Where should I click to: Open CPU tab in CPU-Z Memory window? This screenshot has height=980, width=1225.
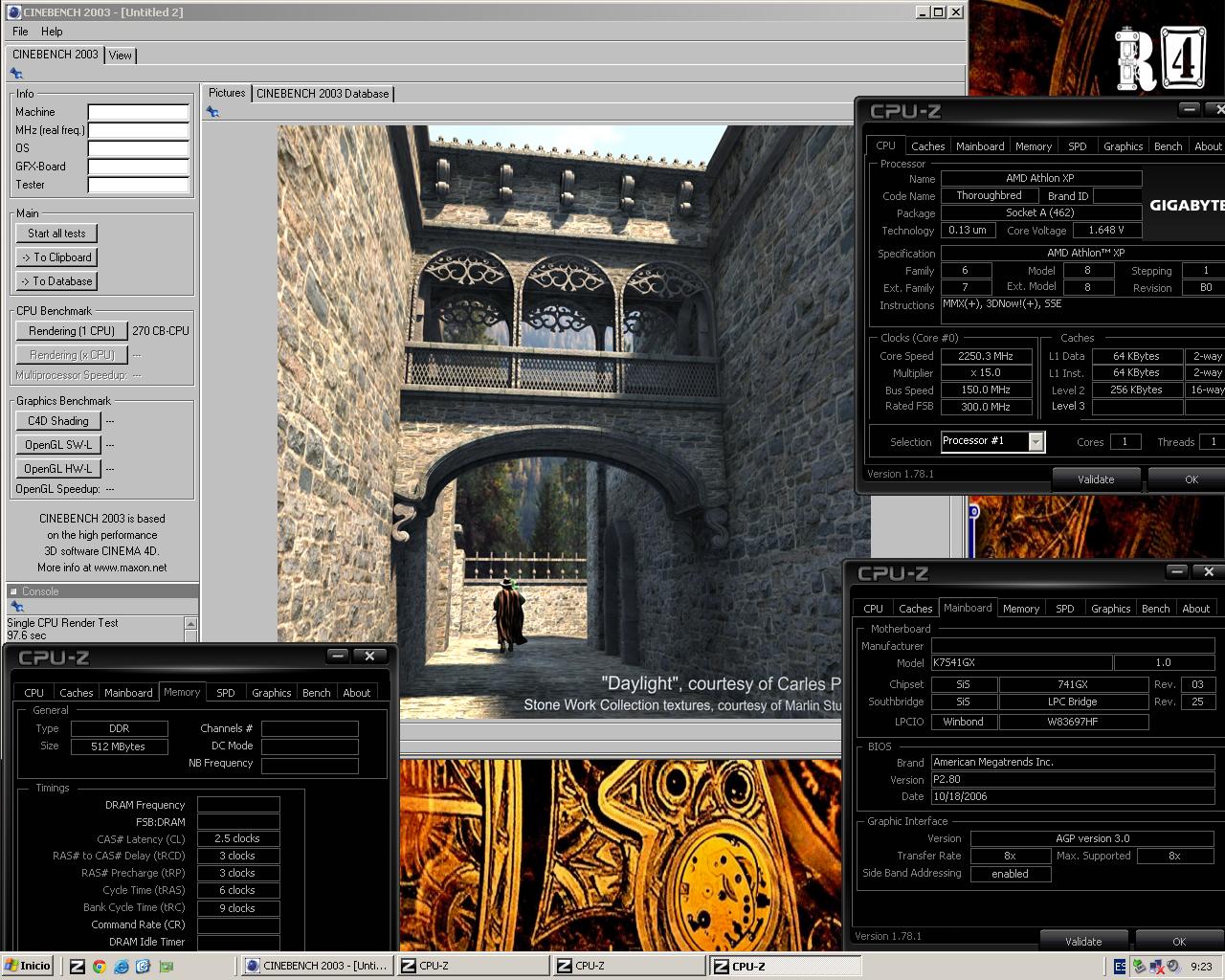(x=33, y=693)
